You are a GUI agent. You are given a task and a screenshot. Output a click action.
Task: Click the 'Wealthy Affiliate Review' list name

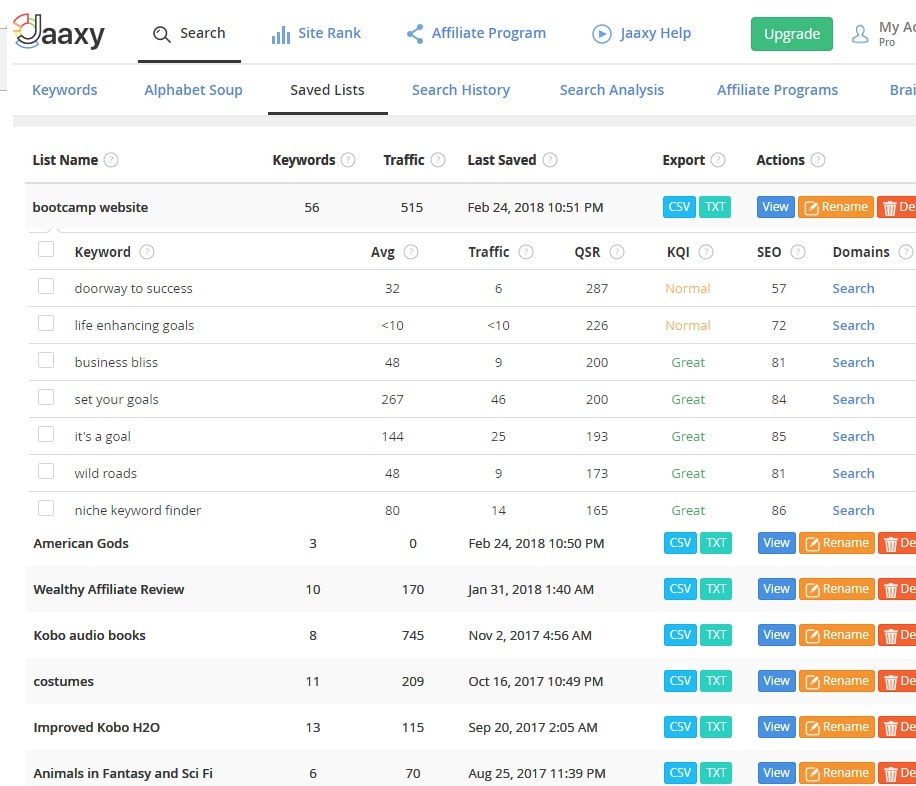coord(109,590)
